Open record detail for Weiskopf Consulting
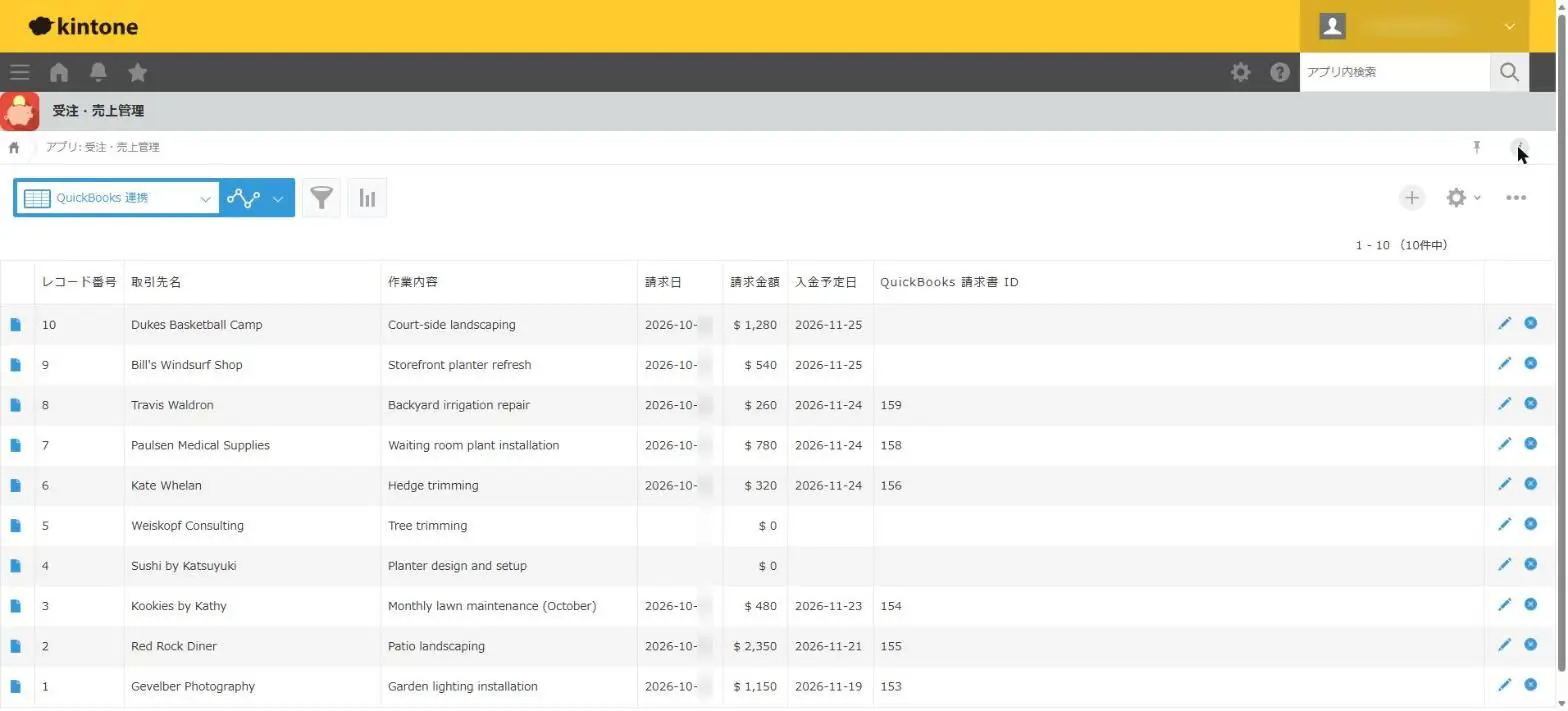Screen dimensions: 1568x711 point(15,525)
